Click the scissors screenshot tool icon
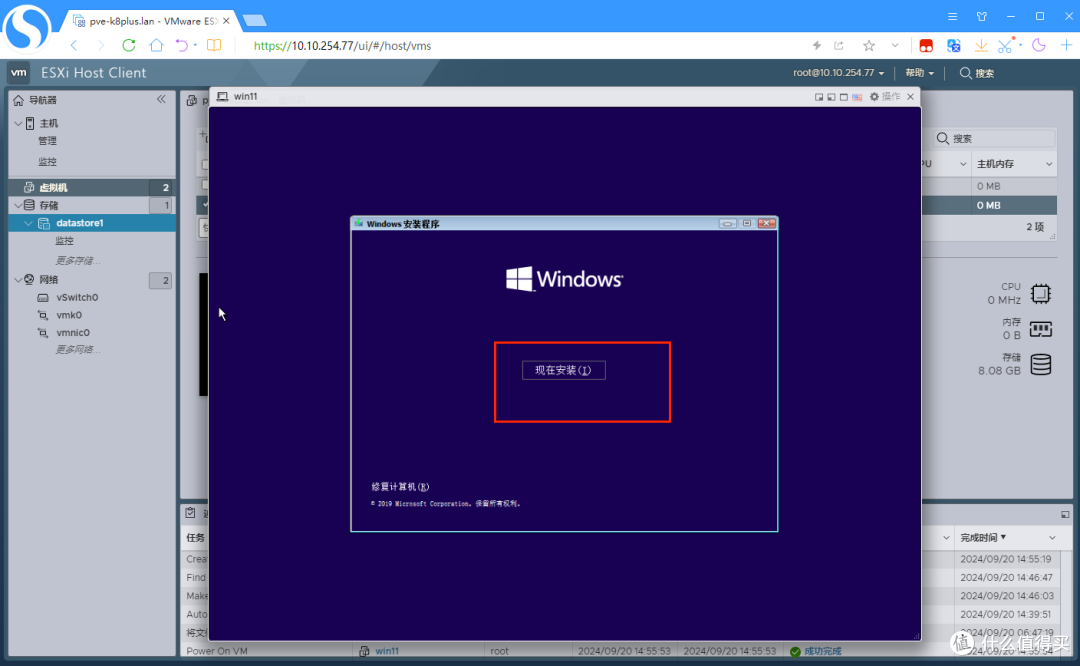 [1006, 45]
